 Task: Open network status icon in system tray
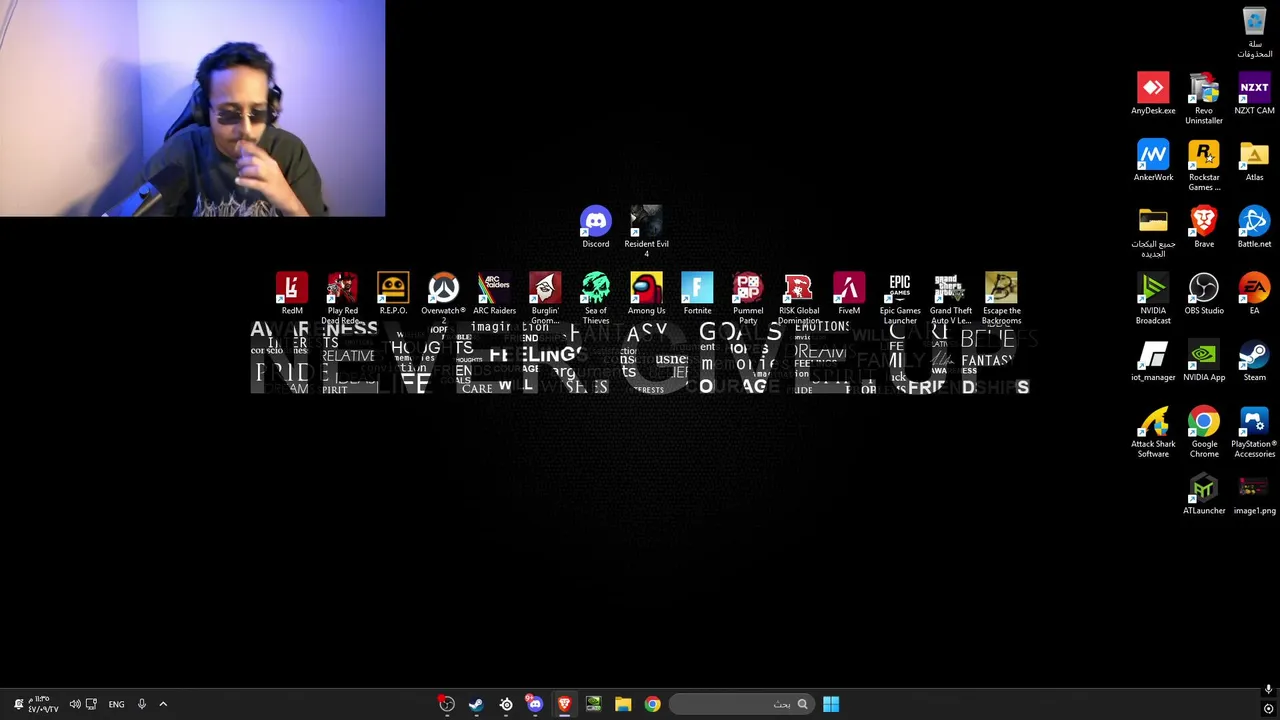(x=91, y=704)
